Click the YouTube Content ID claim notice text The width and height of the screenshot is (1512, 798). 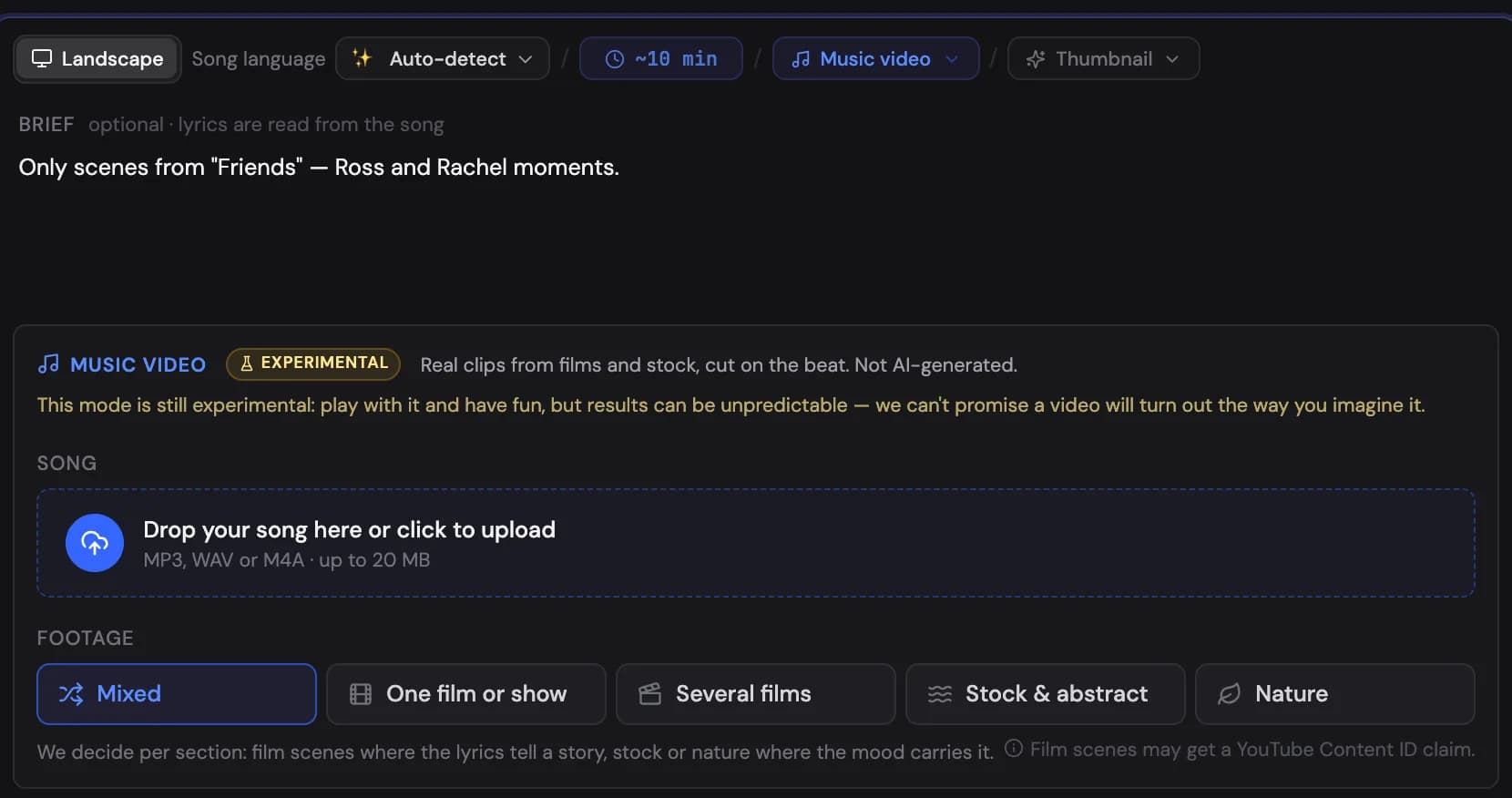[x=1252, y=750]
